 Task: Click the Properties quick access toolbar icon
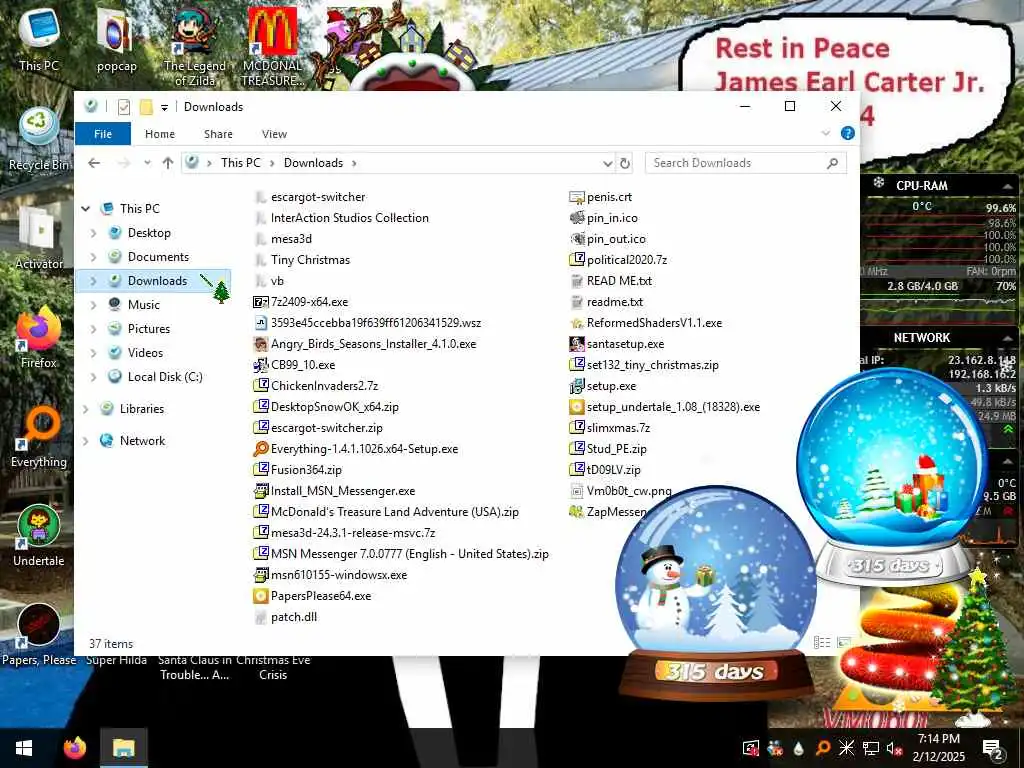click(x=123, y=106)
